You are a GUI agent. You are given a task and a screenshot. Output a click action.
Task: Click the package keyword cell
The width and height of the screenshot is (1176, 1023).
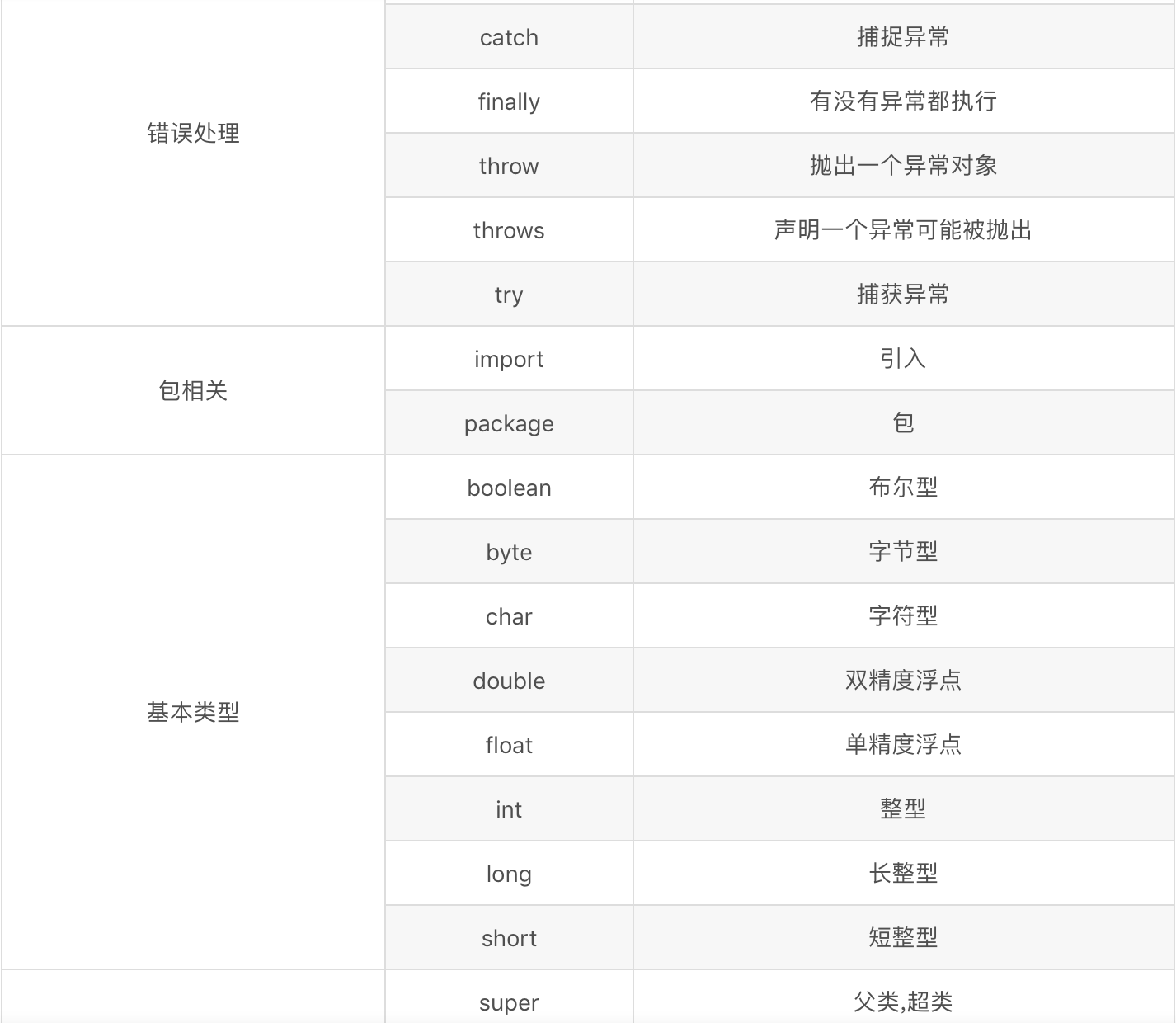pyautogui.click(x=509, y=423)
